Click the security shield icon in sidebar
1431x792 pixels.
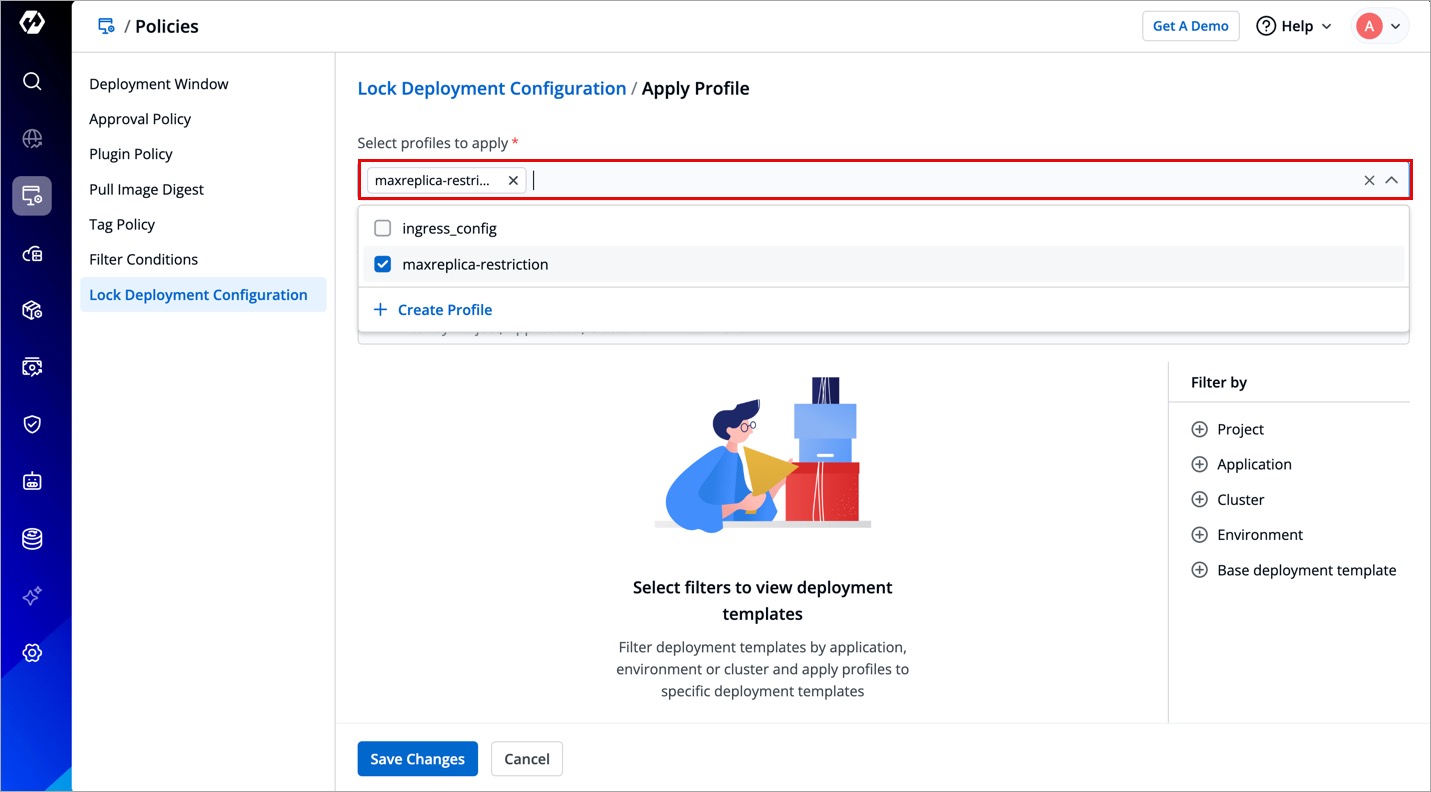pyautogui.click(x=32, y=424)
